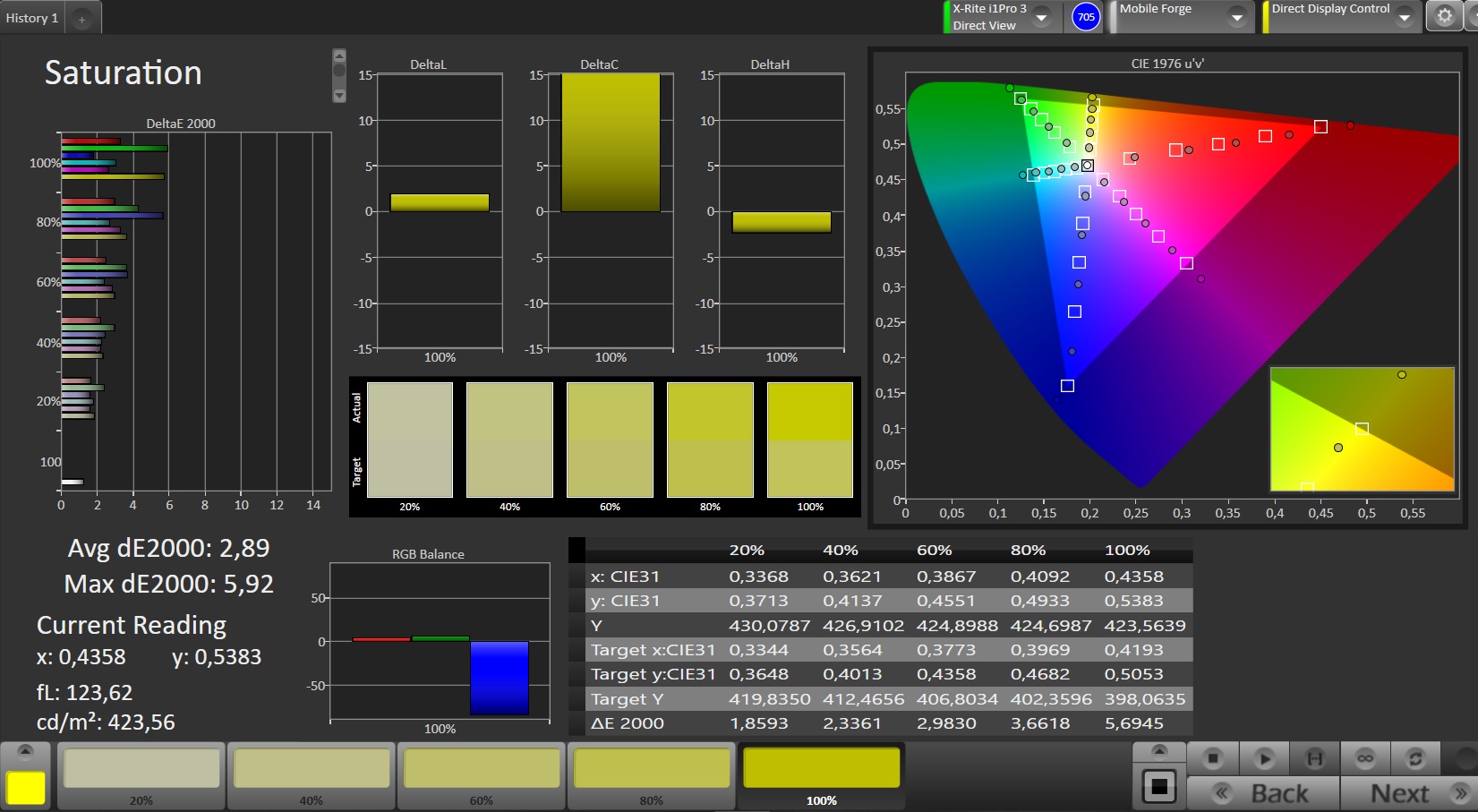Switch to the History 1 tab
The image size is (1478, 812).
pos(32,18)
